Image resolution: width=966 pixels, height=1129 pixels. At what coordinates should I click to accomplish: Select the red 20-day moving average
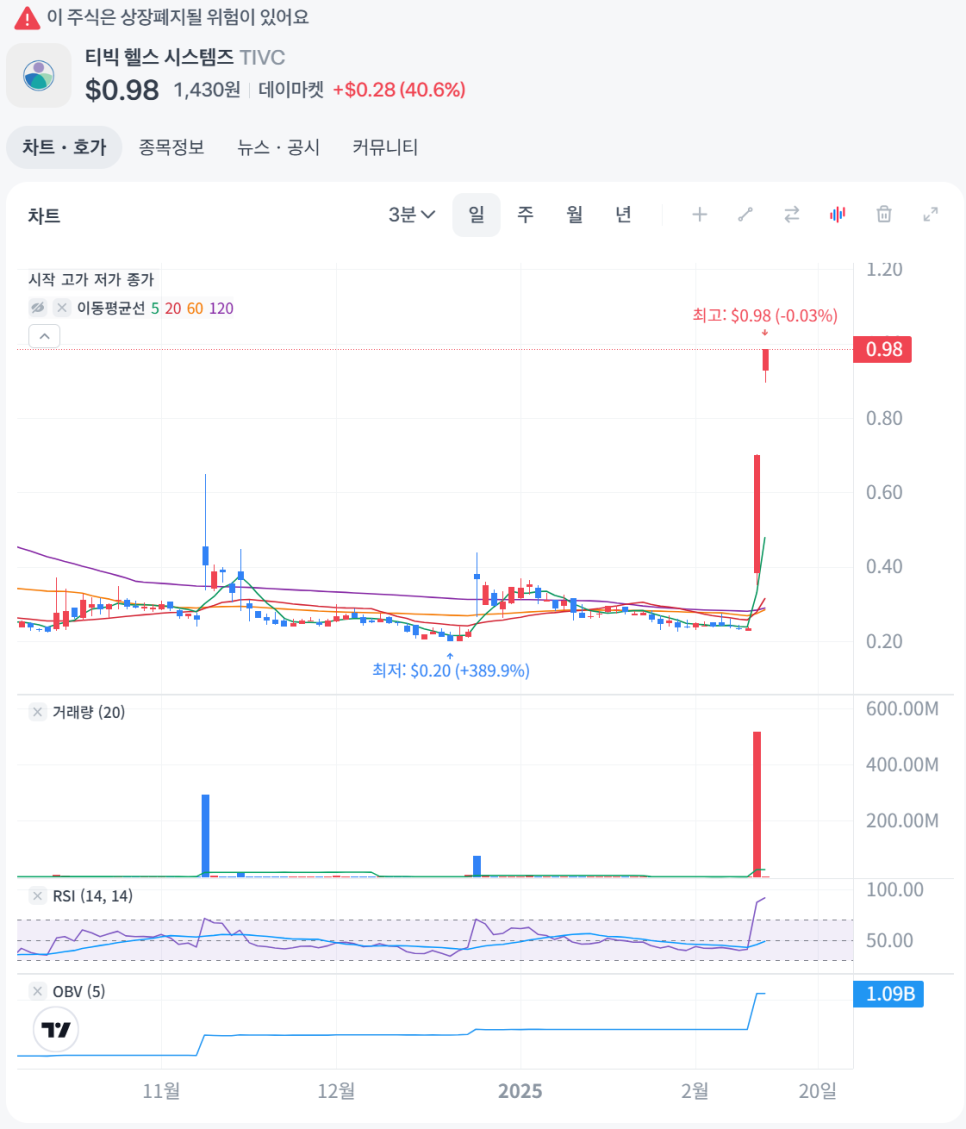[x=173, y=308]
